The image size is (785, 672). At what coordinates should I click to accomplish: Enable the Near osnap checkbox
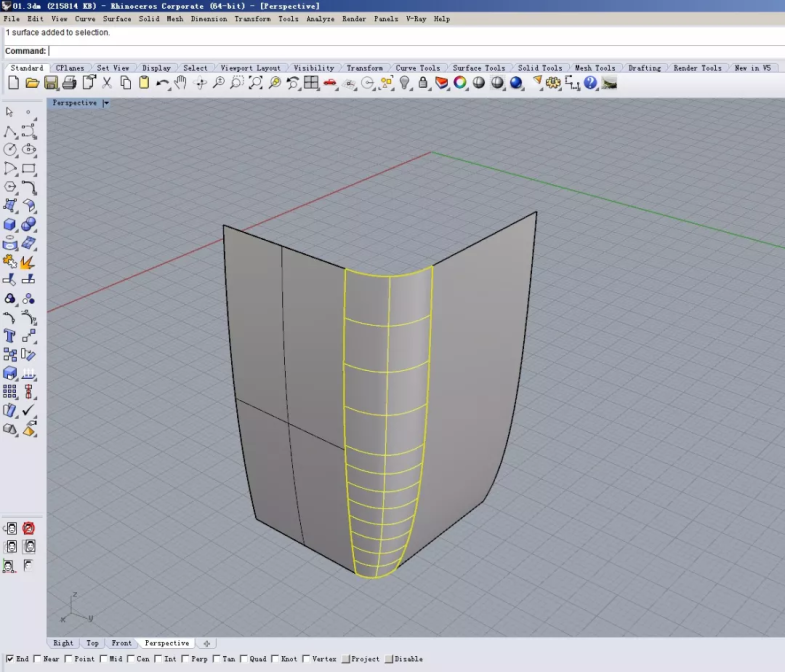(x=37, y=659)
